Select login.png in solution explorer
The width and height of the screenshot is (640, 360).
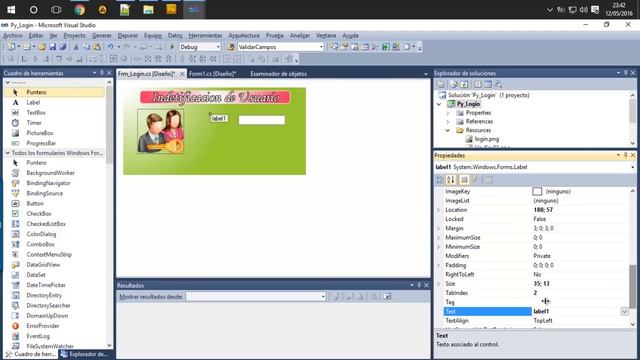(487, 139)
